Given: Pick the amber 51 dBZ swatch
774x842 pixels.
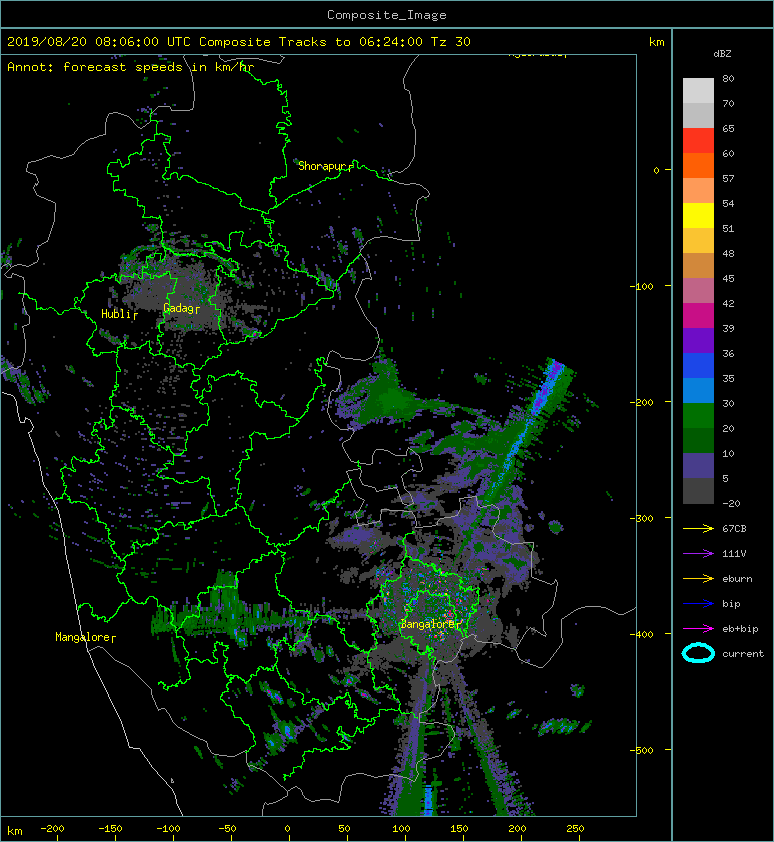Looking at the screenshot, I should pyautogui.click(x=698, y=241).
